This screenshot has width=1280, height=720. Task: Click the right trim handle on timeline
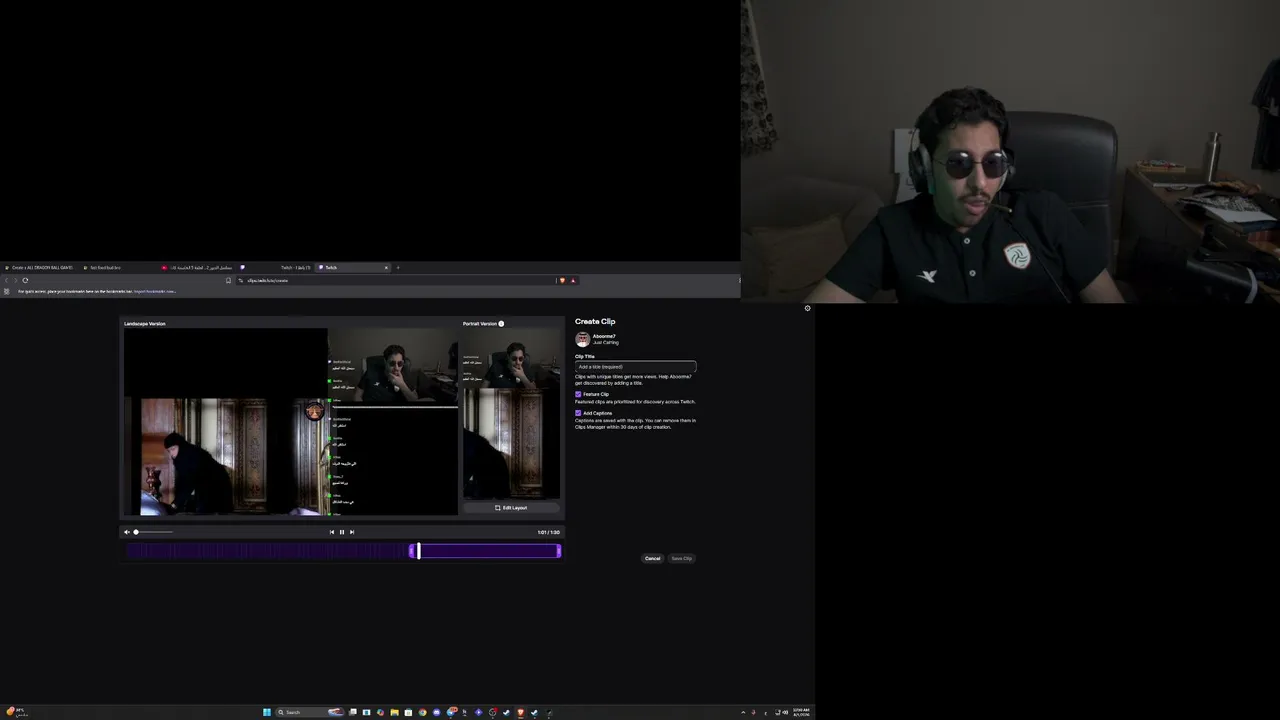(559, 551)
